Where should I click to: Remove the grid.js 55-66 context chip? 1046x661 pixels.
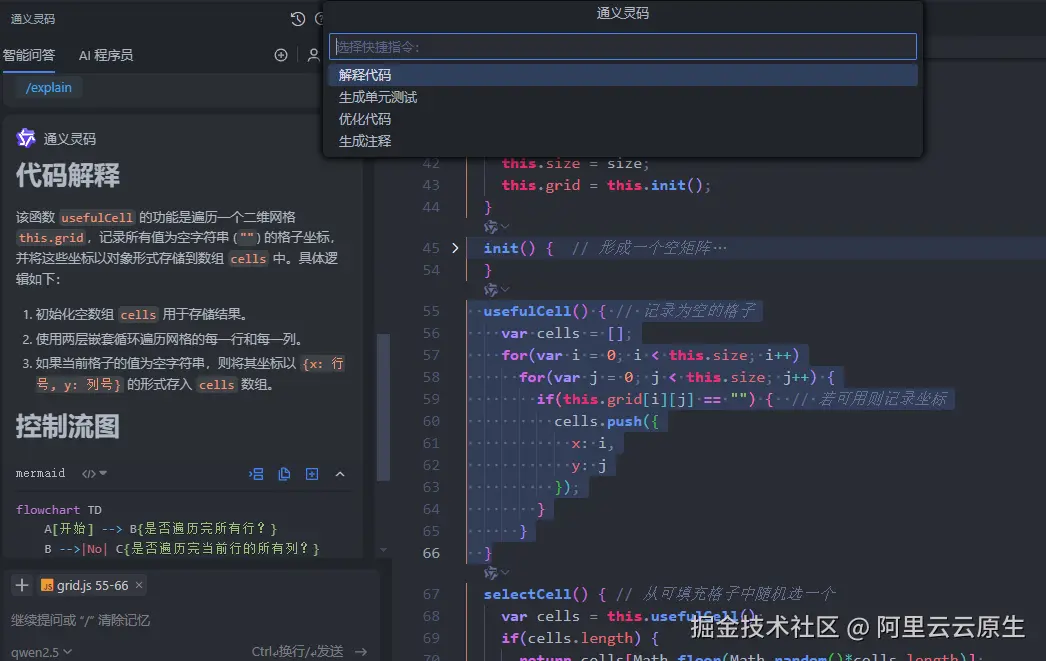coord(139,585)
